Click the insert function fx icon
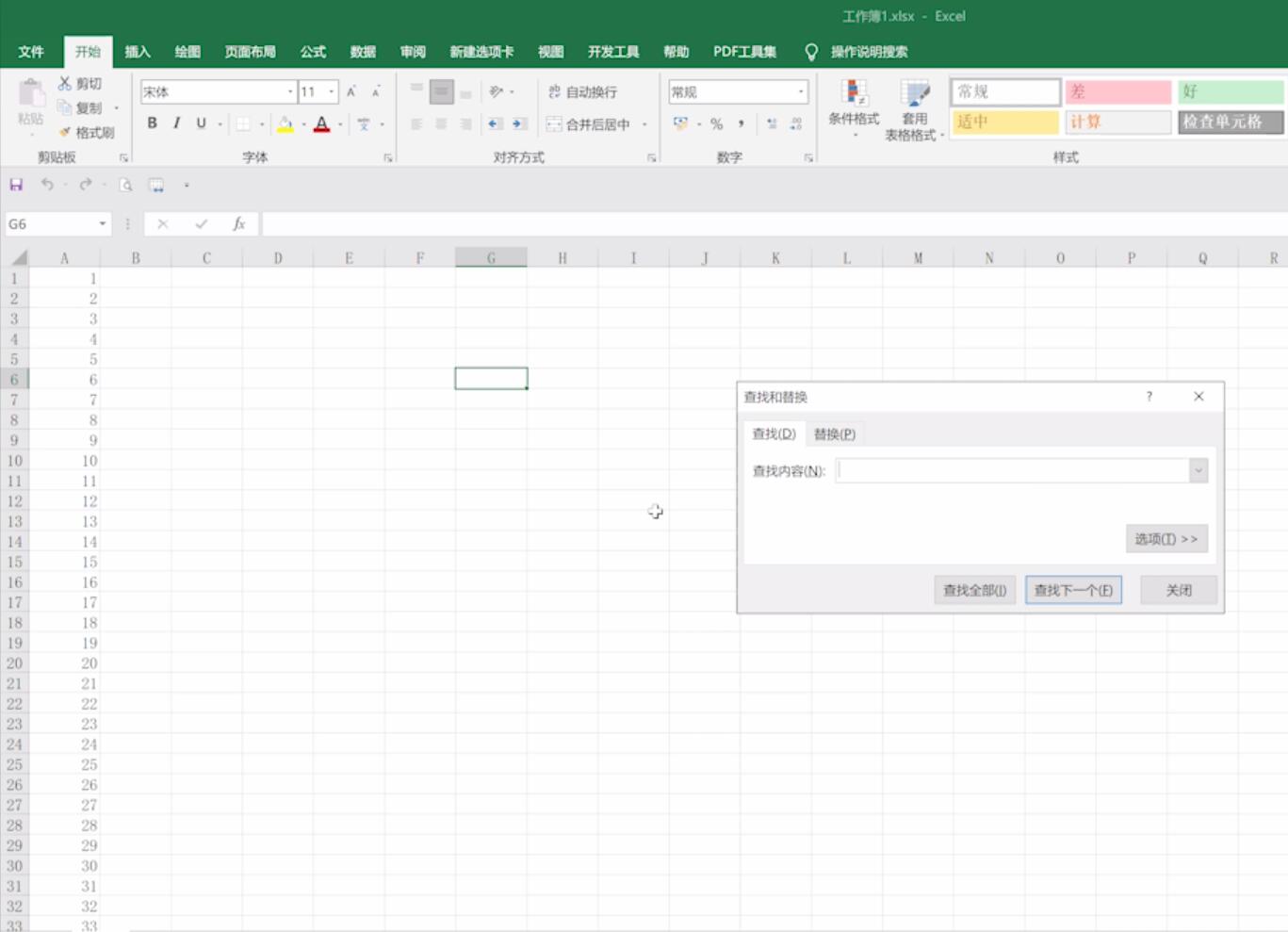Screen dimensions: 1288x932 pos(239,223)
